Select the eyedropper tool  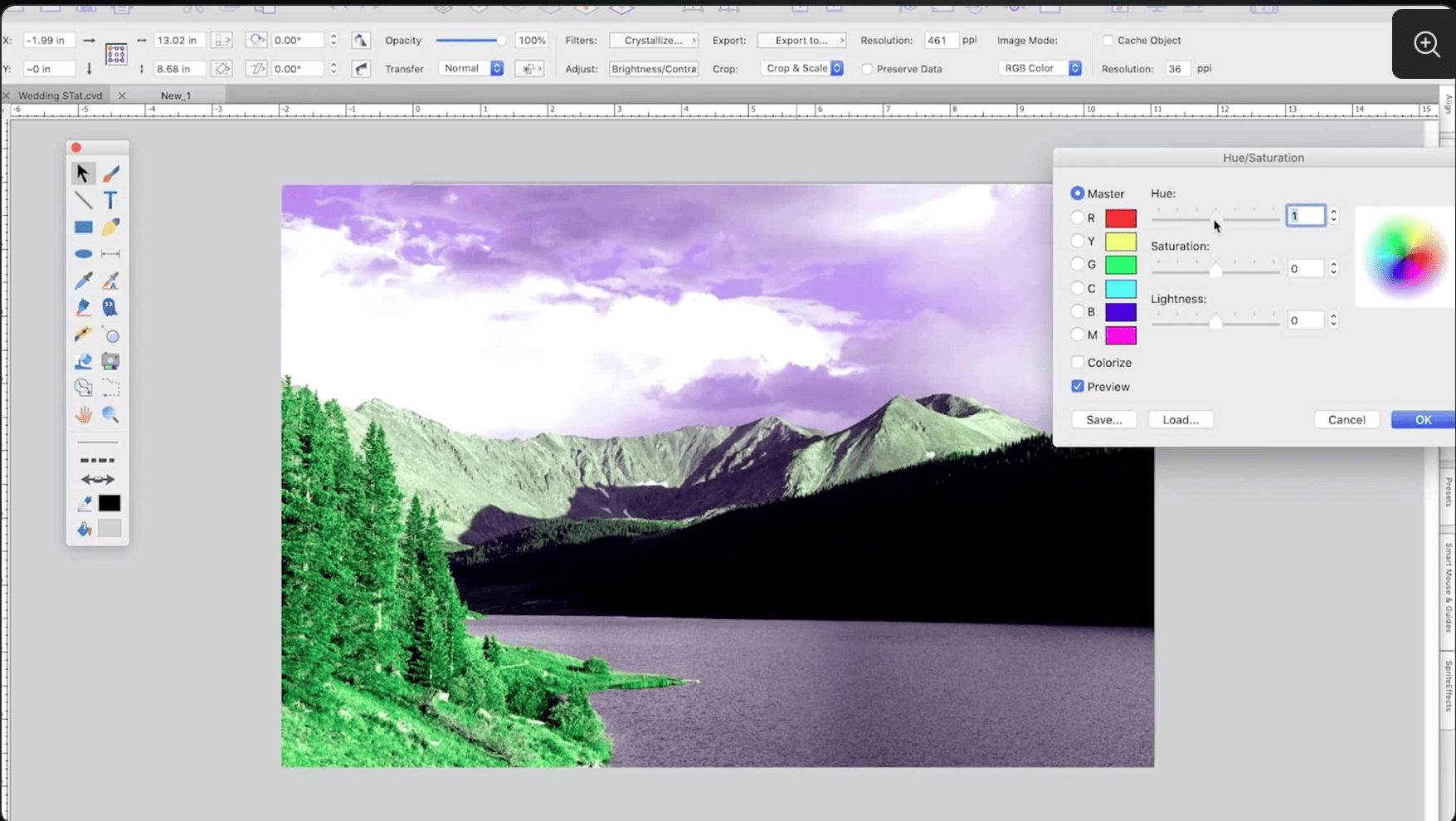click(x=83, y=281)
